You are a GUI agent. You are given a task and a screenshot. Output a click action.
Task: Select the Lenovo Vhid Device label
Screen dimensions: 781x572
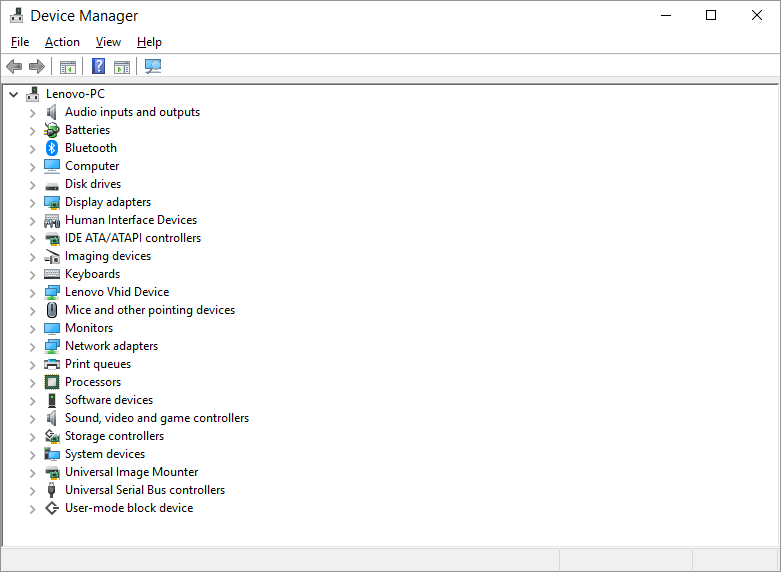(x=117, y=292)
